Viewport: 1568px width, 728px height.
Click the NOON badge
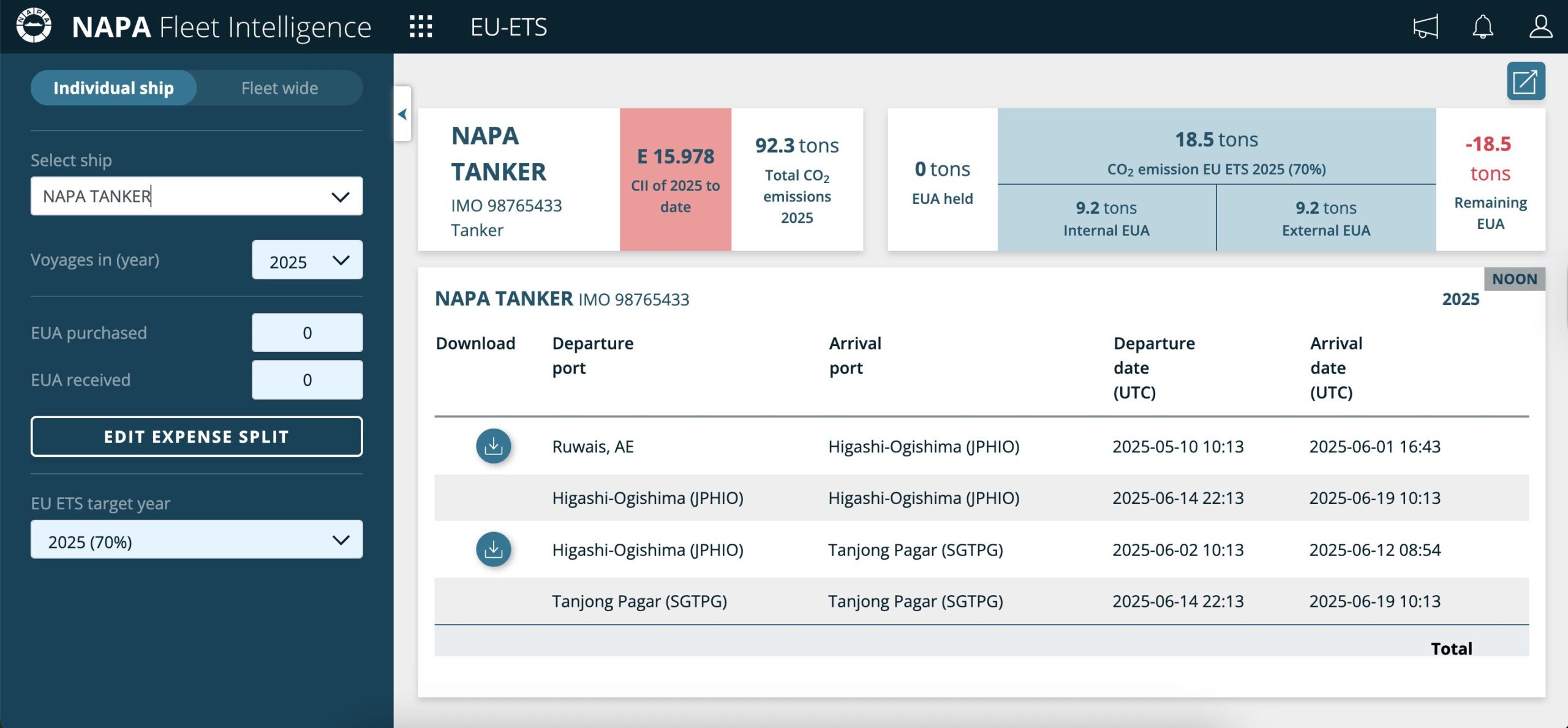coord(1514,279)
